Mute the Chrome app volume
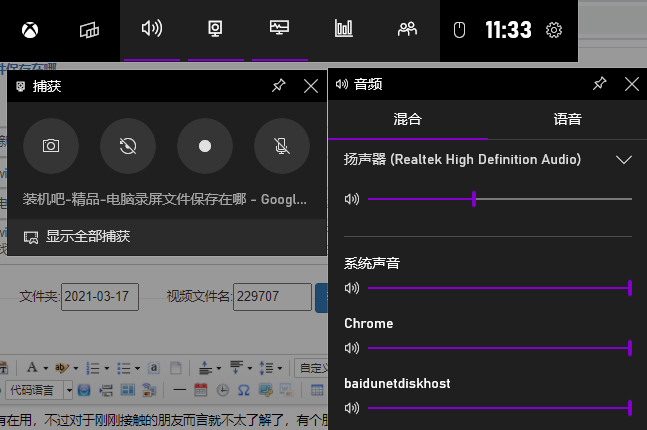Image resolution: width=647 pixels, height=430 pixels. [x=351, y=348]
